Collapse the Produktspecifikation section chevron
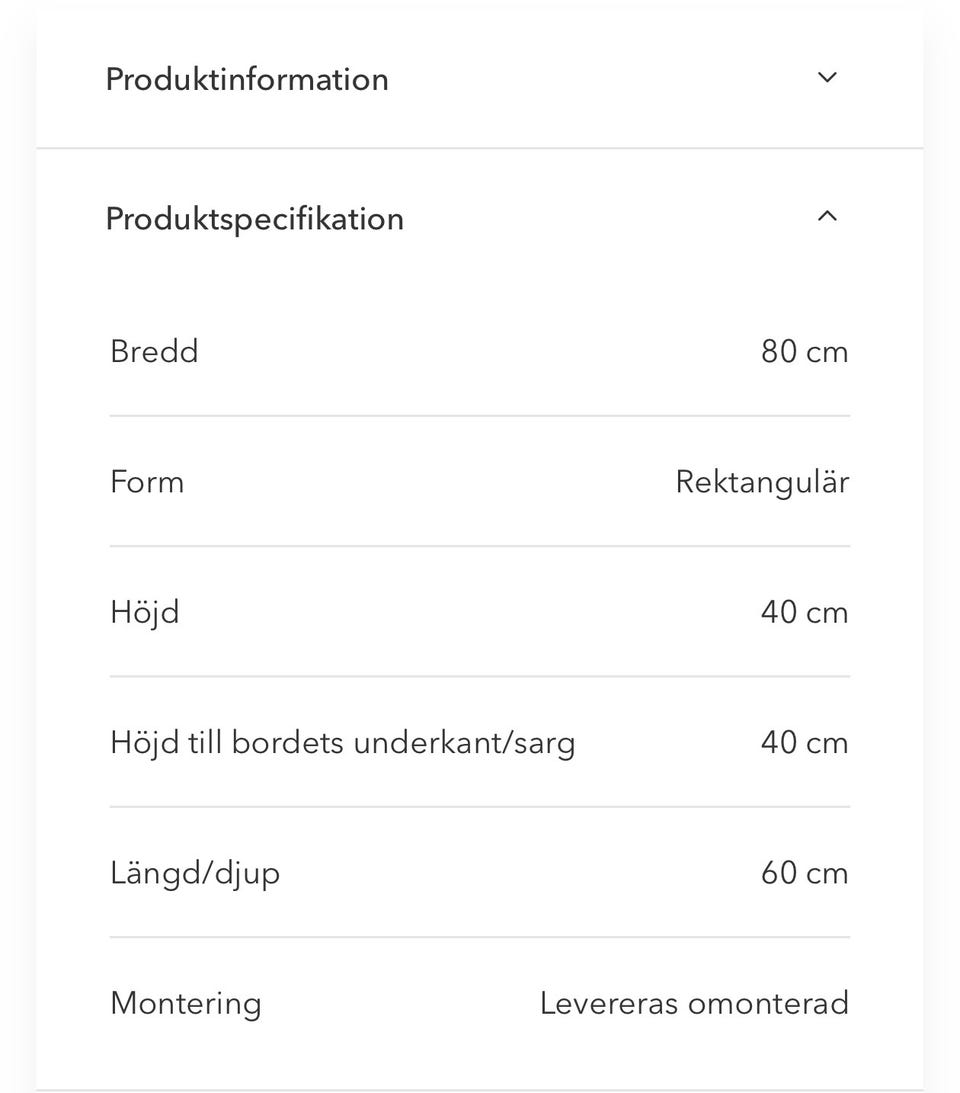960x1093 pixels. pyautogui.click(x=827, y=217)
